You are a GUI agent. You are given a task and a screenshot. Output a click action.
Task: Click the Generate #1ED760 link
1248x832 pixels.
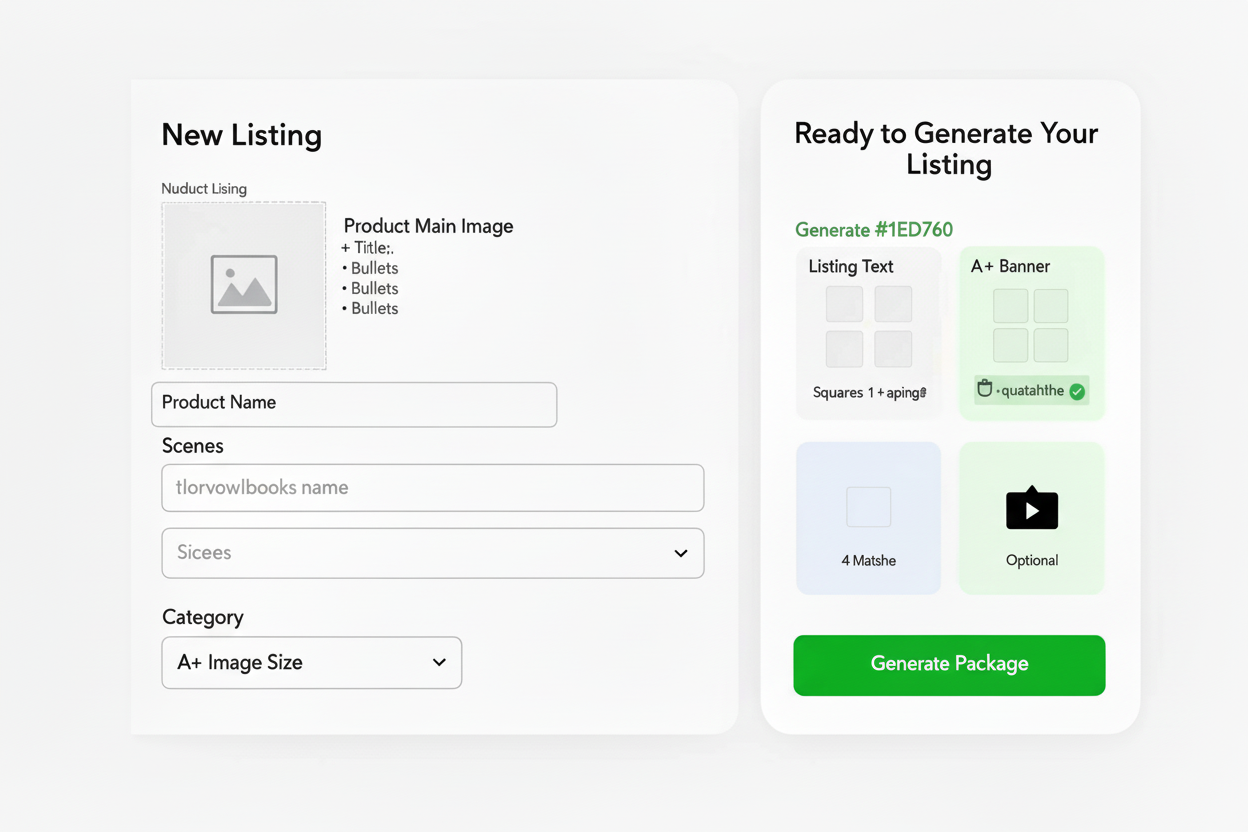(x=873, y=229)
